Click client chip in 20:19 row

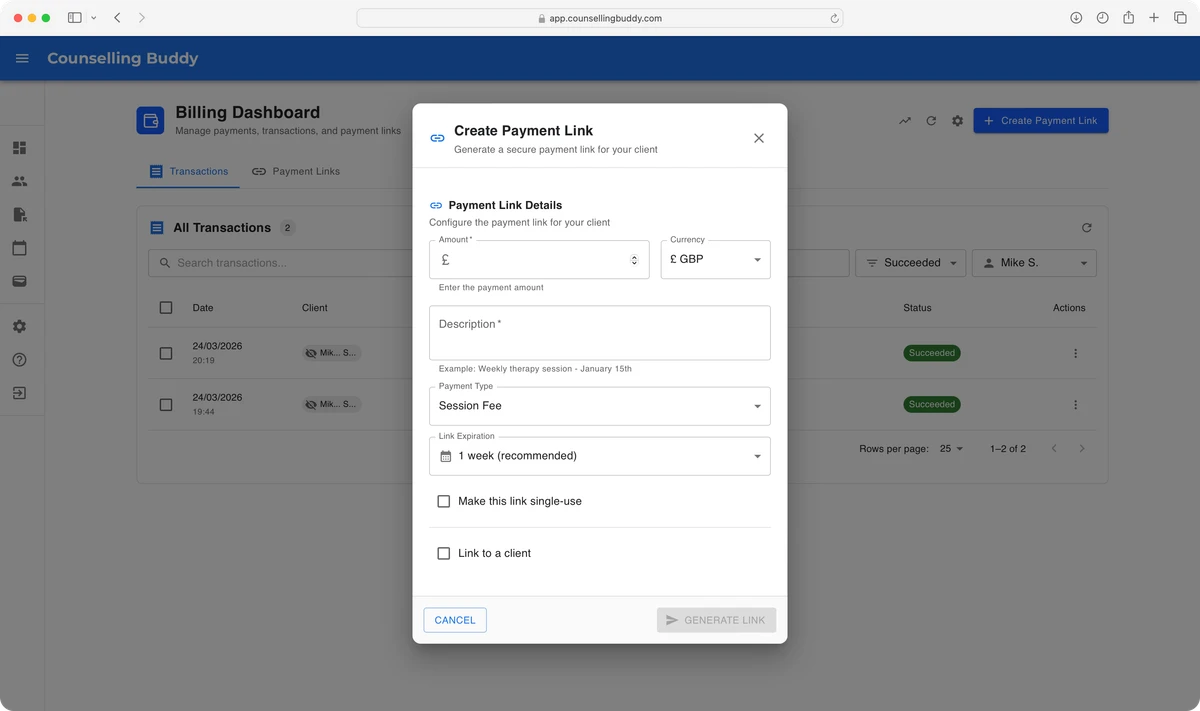332,353
